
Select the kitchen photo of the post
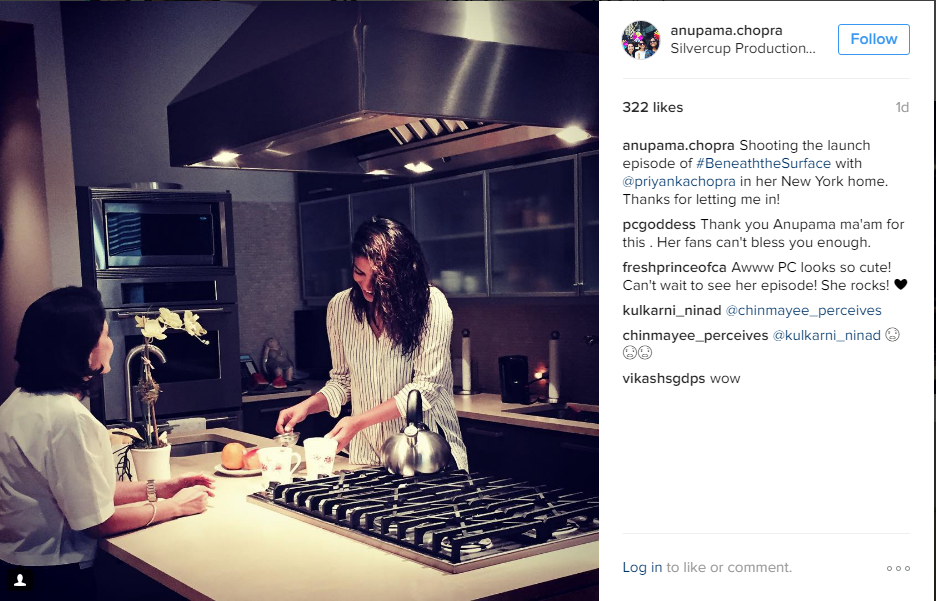[x=299, y=301]
